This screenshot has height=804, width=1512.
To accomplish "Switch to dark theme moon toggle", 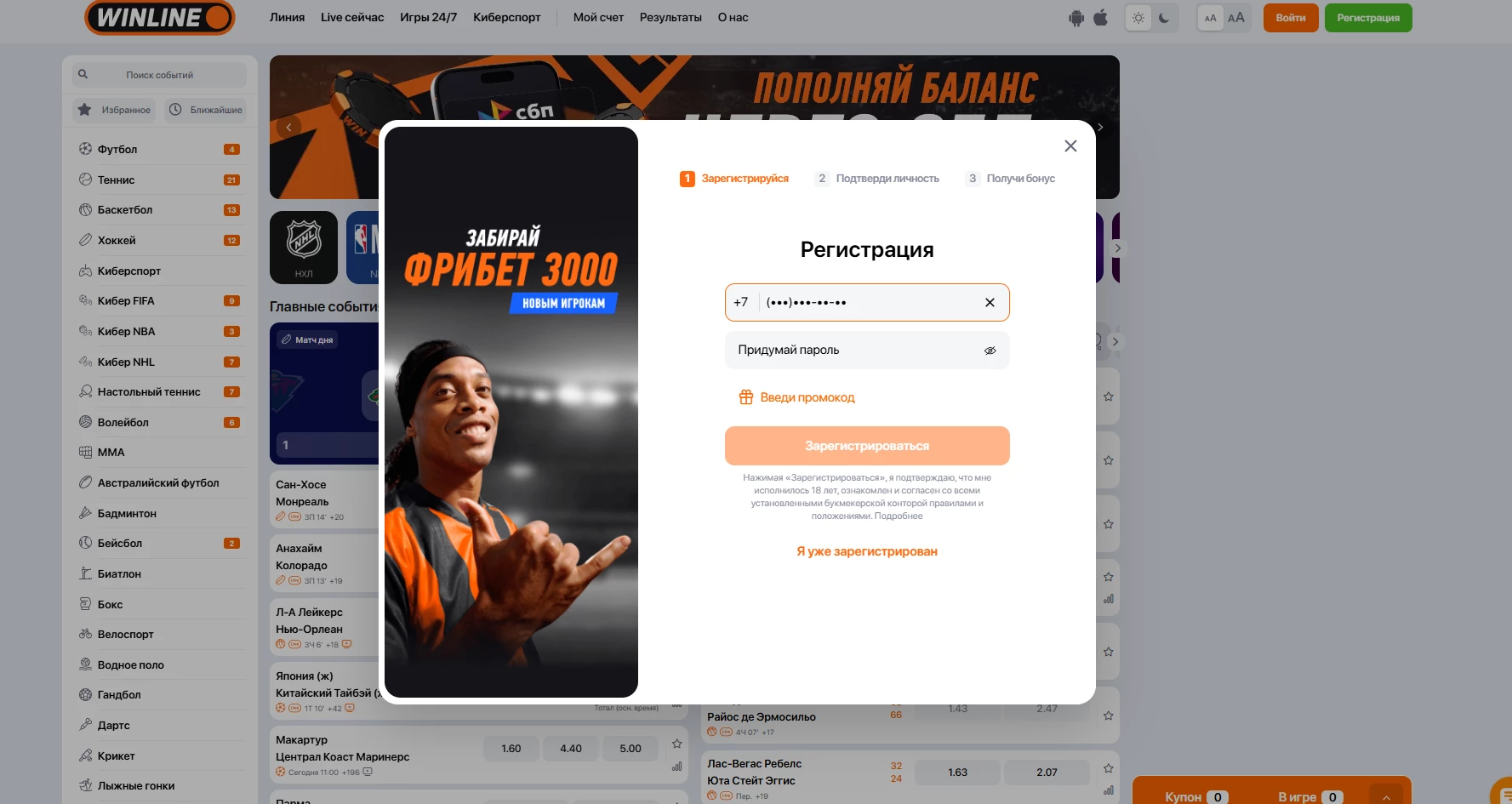I will (x=1164, y=18).
